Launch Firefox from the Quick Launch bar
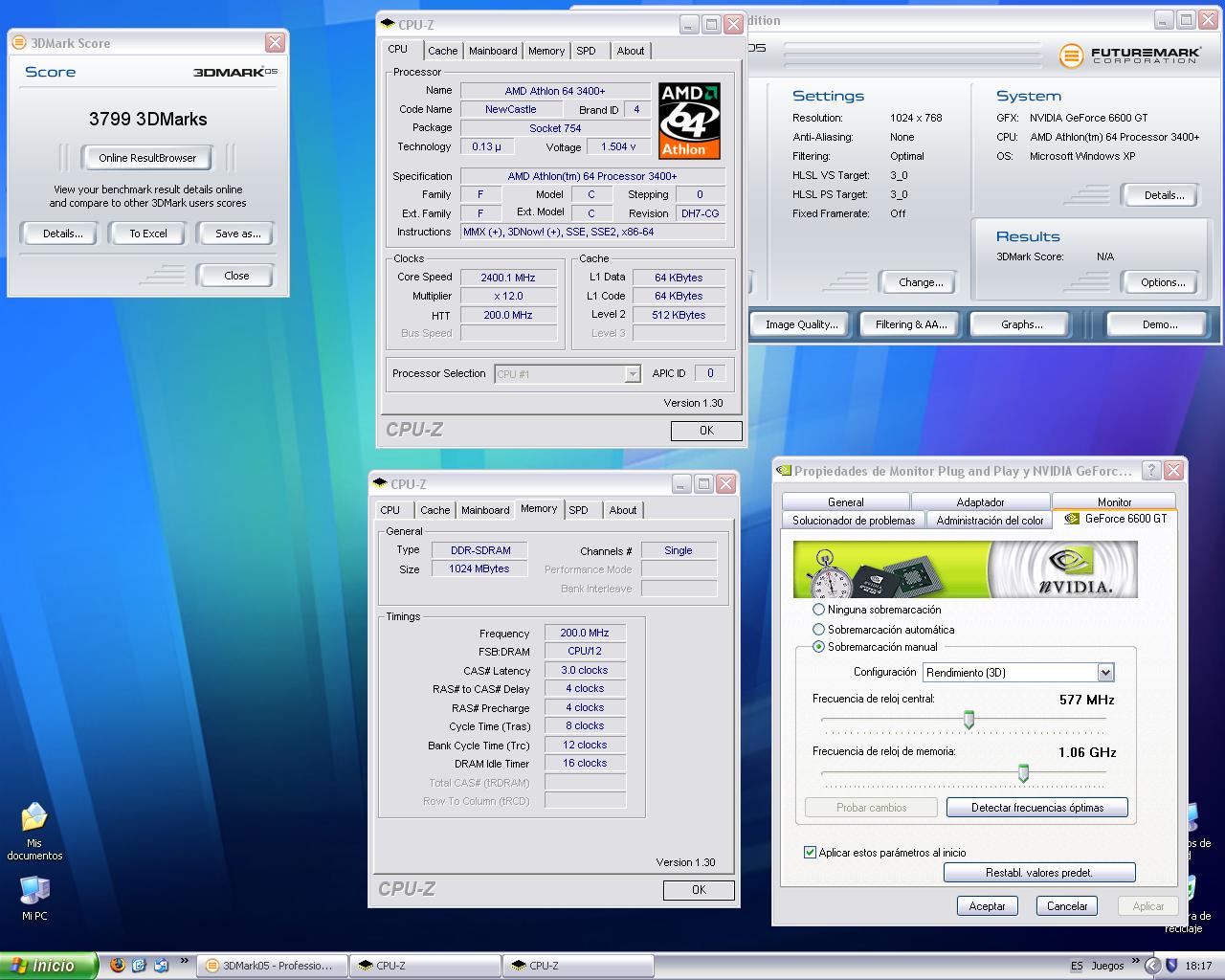Image resolution: width=1225 pixels, height=980 pixels. 118,966
